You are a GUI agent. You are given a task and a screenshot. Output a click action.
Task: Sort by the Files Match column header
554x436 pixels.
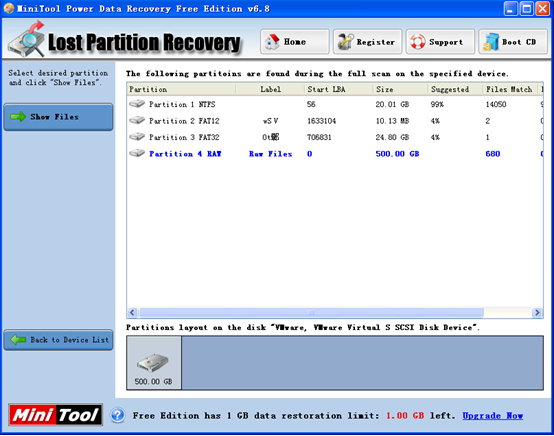pos(510,89)
